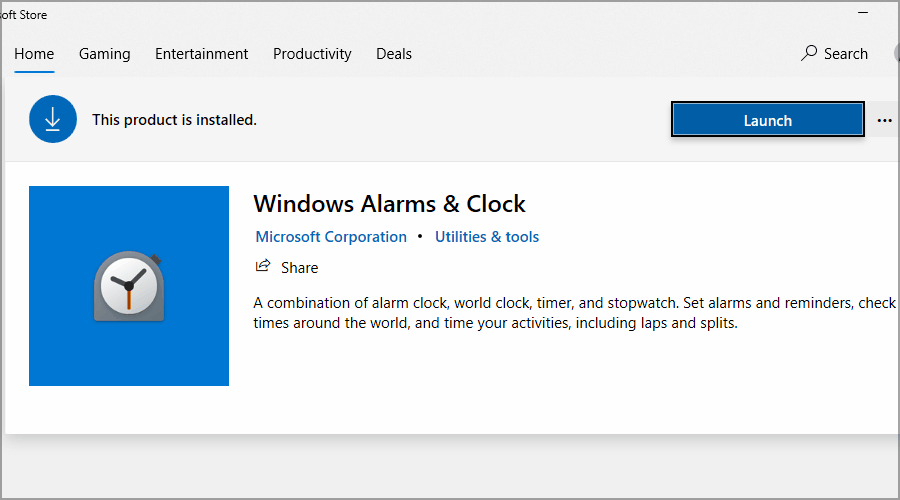Image resolution: width=900 pixels, height=500 pixels.
Task: Launch the Windows Alarms & Clock app
Action: 767,120
